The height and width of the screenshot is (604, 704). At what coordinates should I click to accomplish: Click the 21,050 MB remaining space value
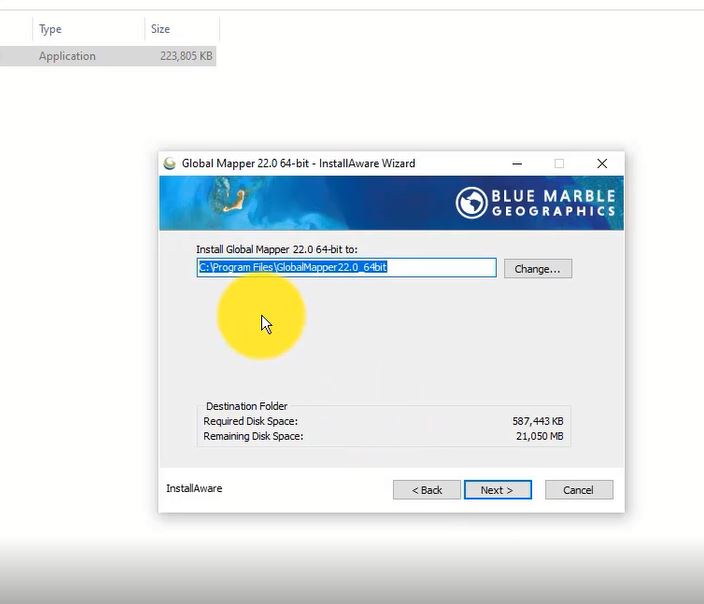[x=539, y=436]
